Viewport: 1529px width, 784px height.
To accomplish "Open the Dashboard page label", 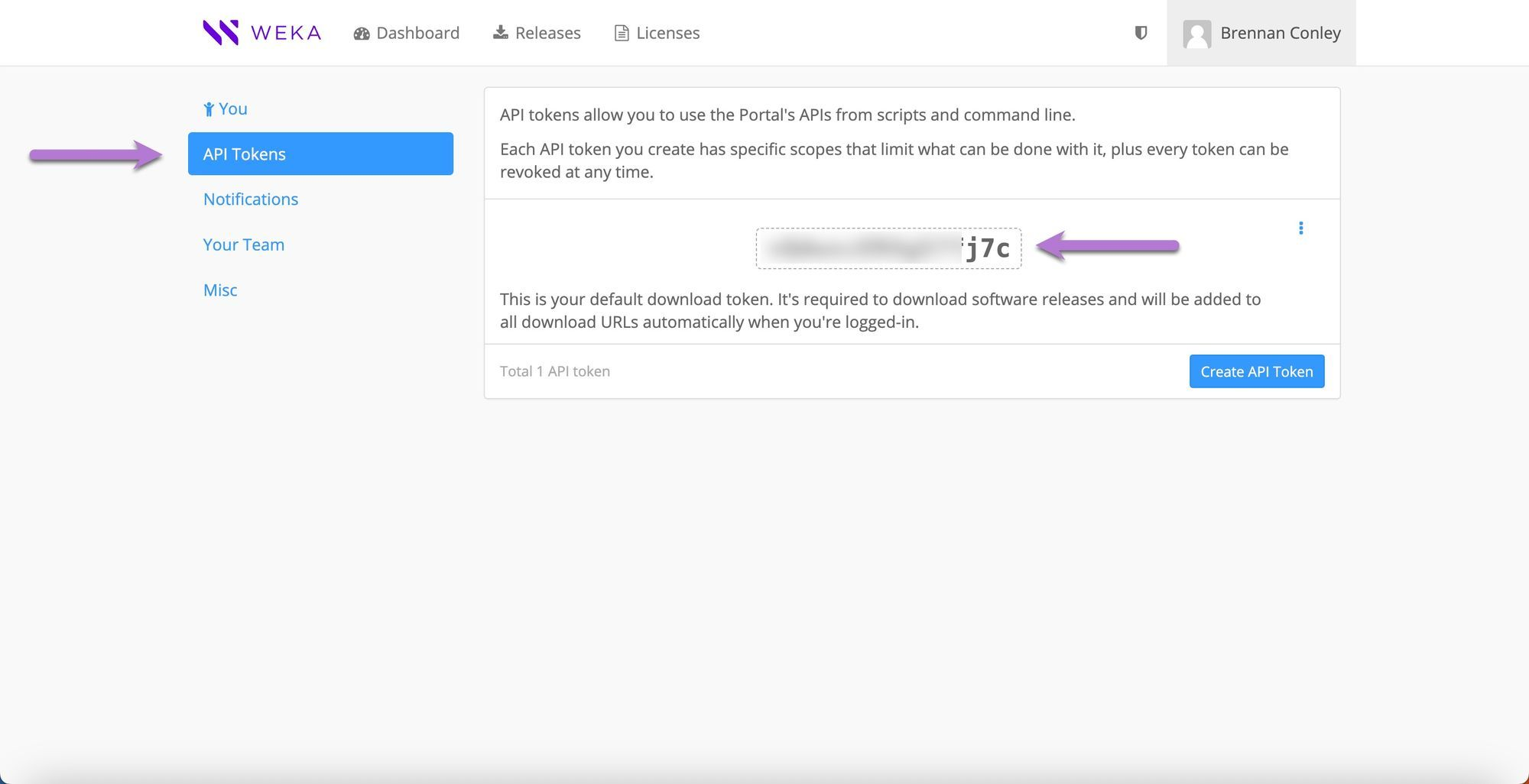I will (417, 33).
